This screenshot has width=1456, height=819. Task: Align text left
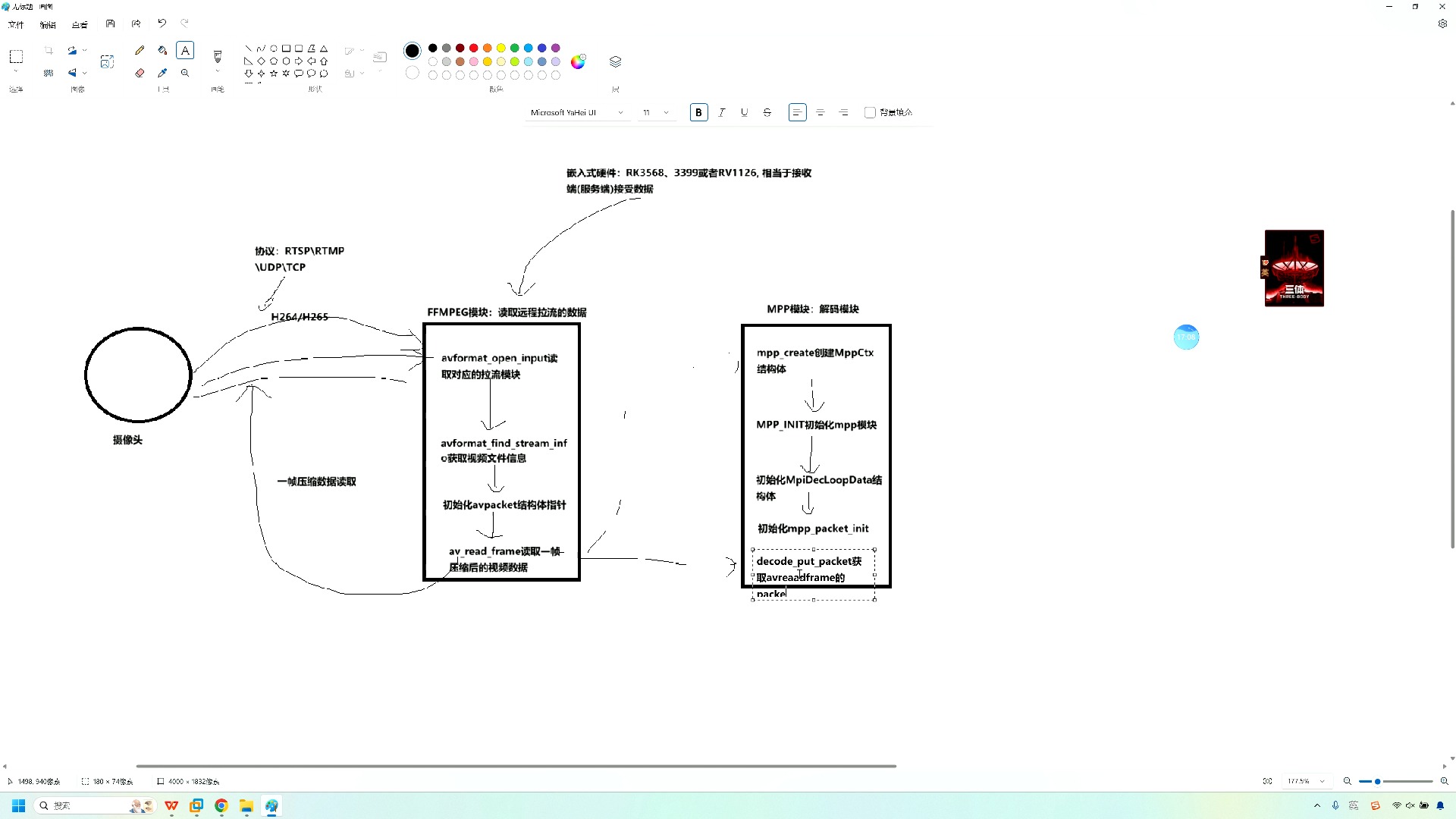(x=797, y=112)
